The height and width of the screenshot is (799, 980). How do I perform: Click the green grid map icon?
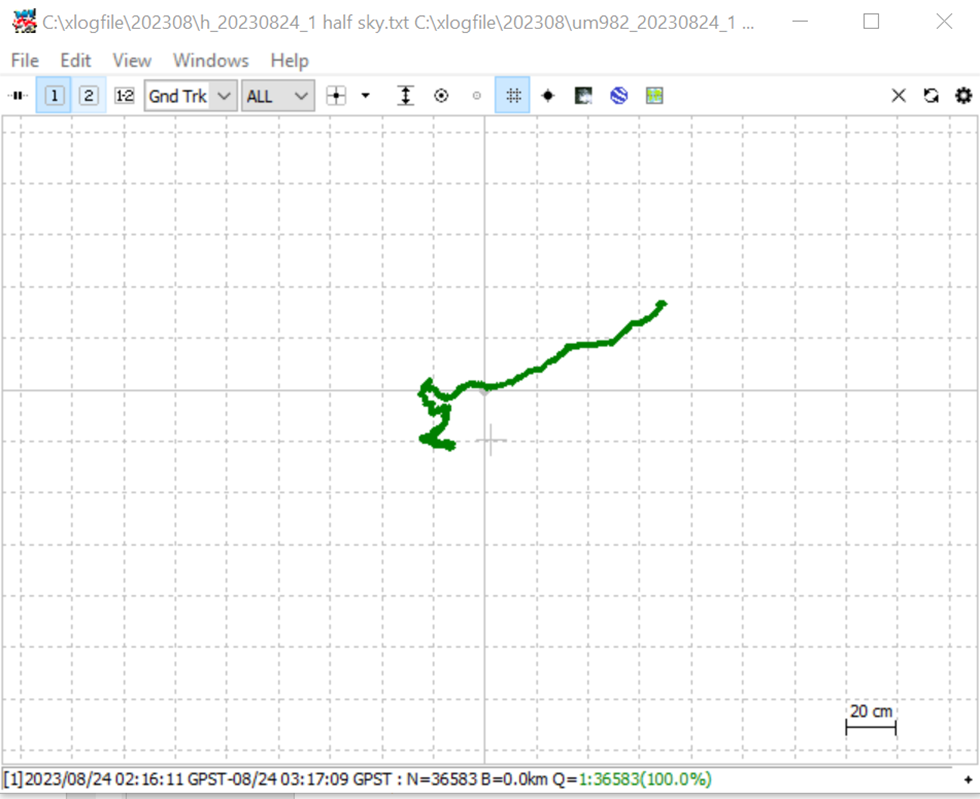[x=654, y=96]
